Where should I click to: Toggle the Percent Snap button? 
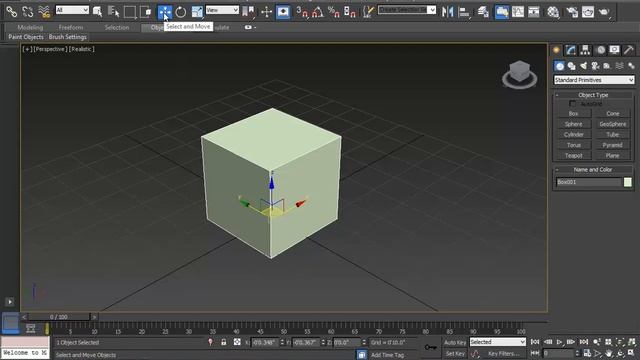333,12
